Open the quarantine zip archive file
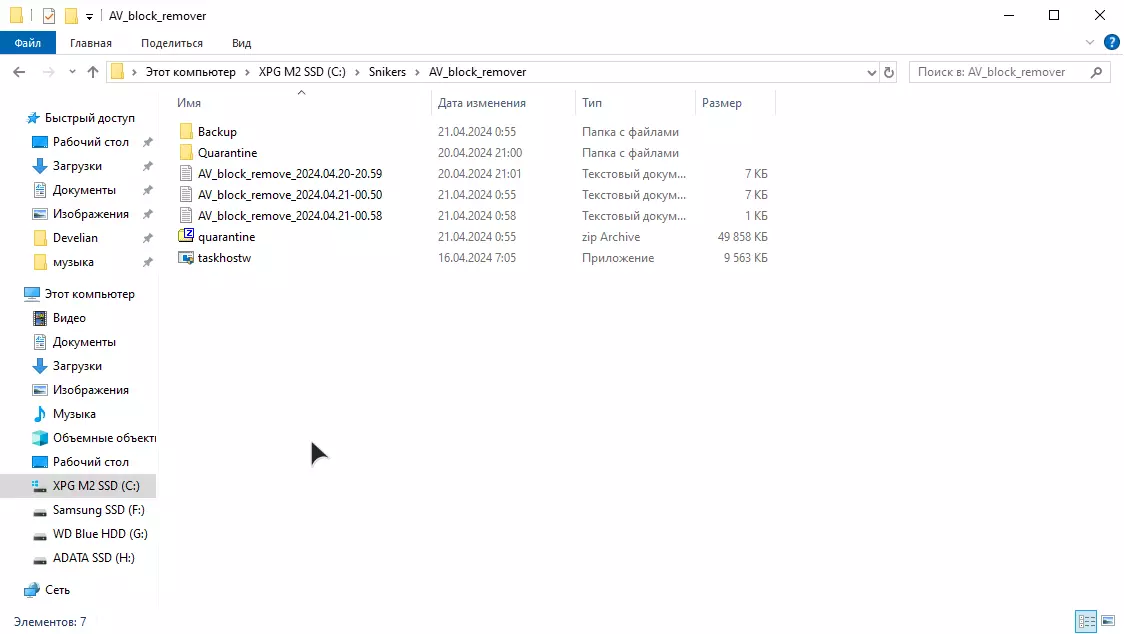 pyautogui.click(x=226, y=237)
